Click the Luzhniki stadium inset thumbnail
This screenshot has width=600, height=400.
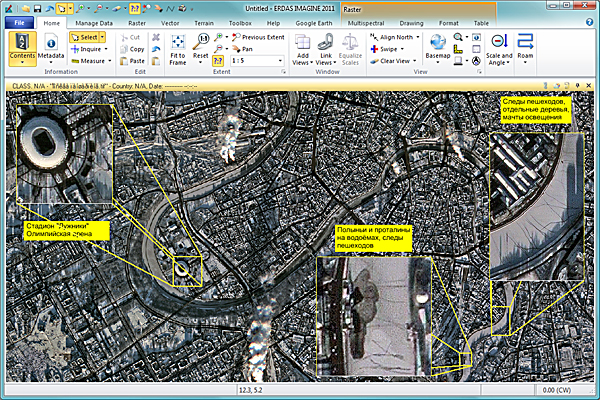pos(65,154)
